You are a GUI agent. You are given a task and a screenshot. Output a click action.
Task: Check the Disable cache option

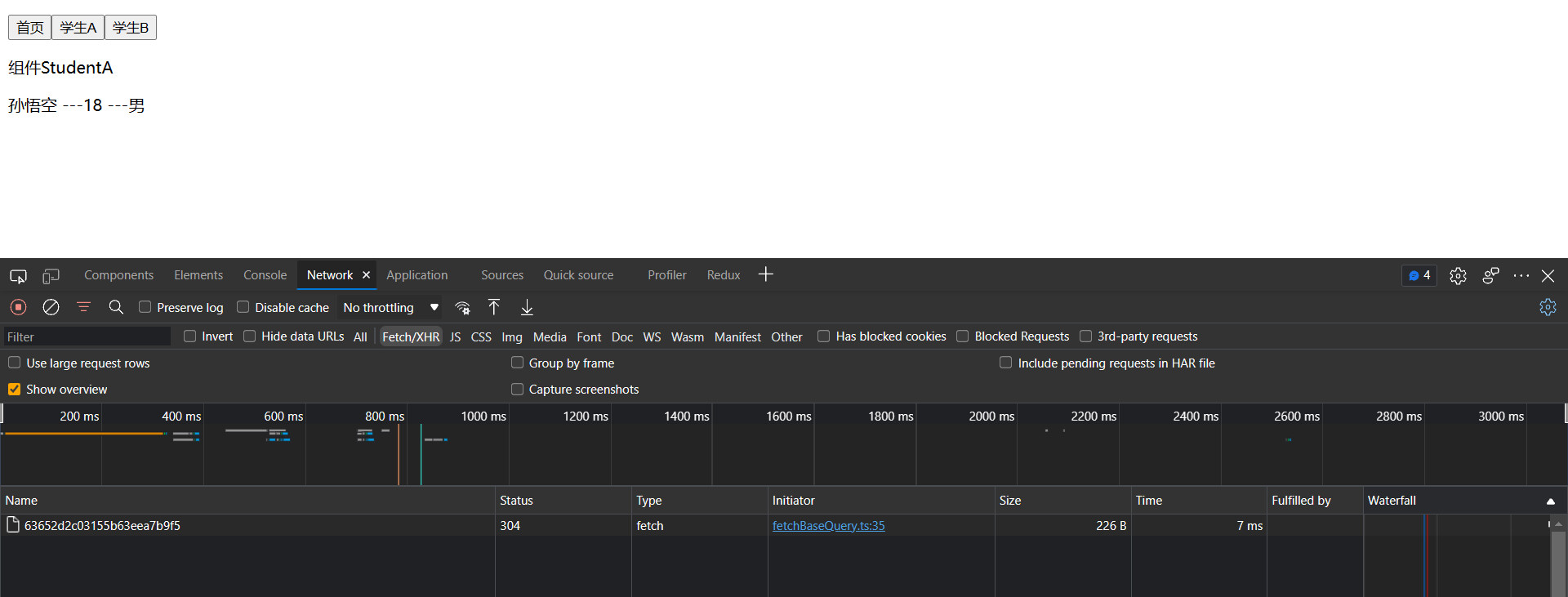(243, 307)
